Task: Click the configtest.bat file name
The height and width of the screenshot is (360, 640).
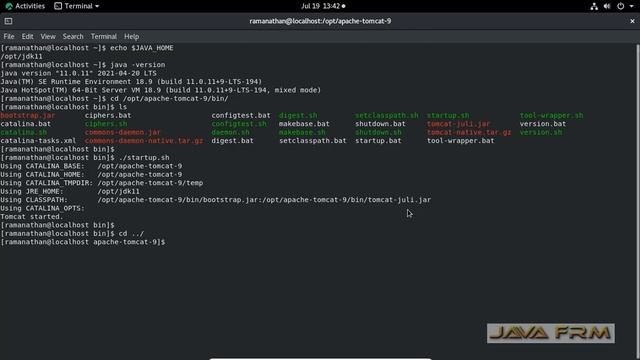Action: point(241,116)
